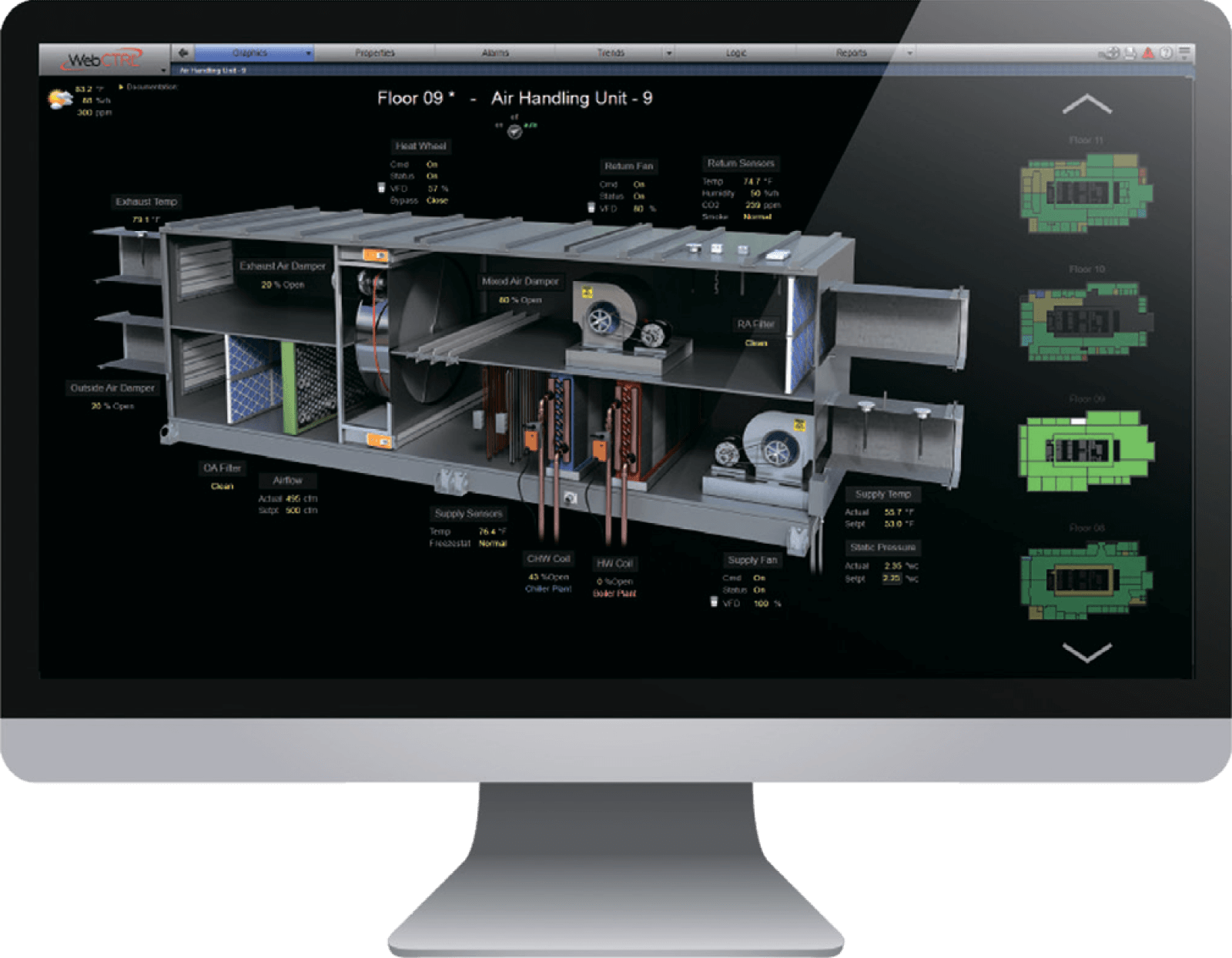The image size is (1232, 958).
Task: Click the Smoke Normal value
Action: coord(757,217)
